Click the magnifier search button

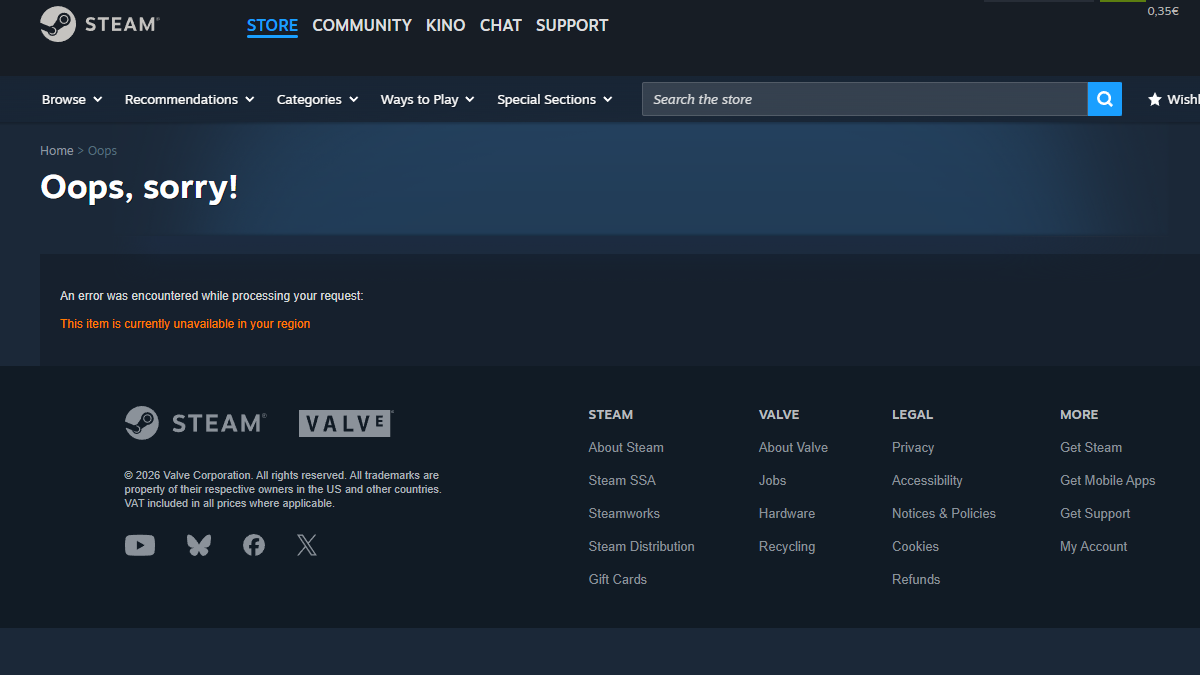click(1105, 99)
